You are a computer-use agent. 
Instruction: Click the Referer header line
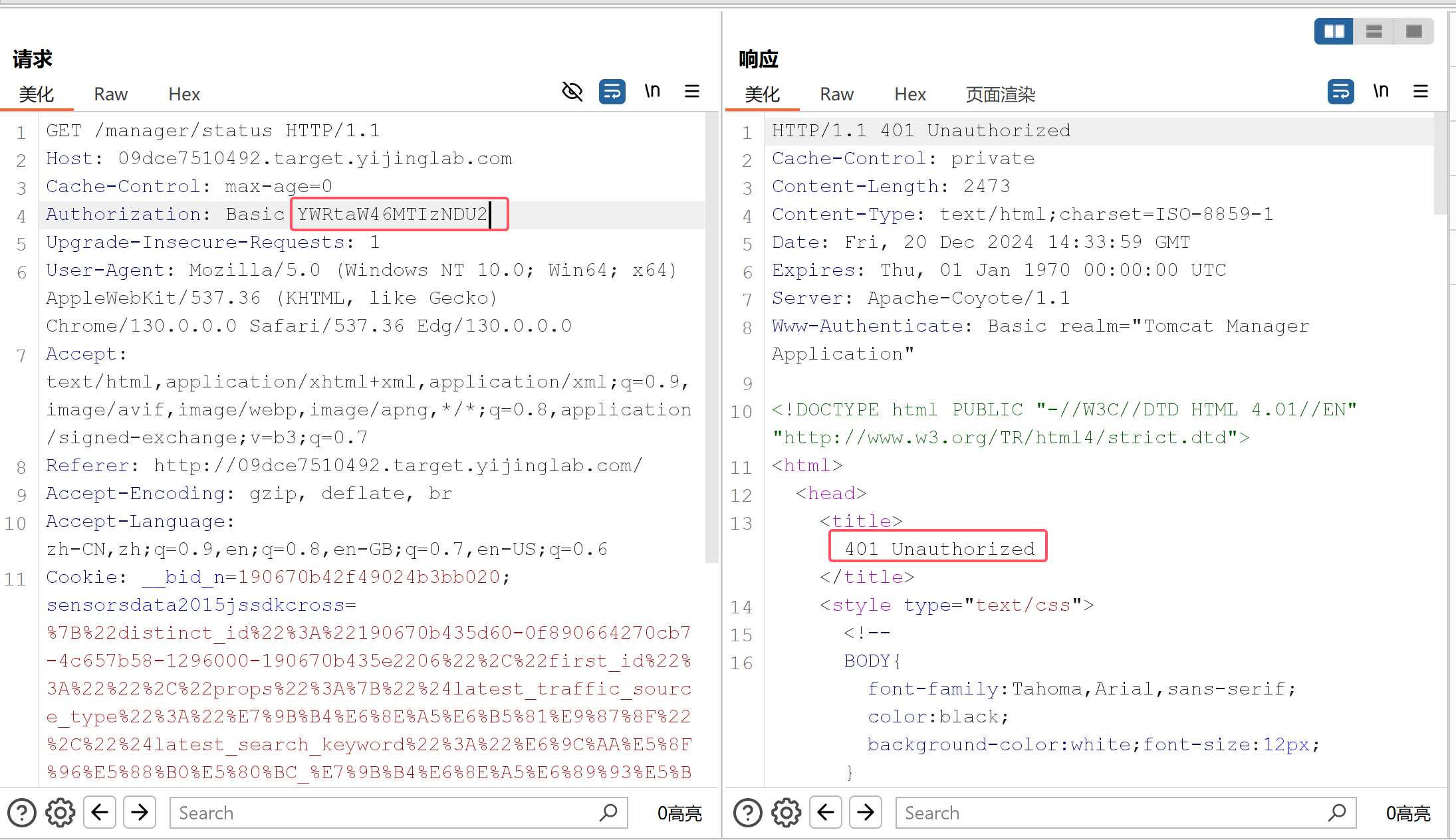(x=344, y=465)
